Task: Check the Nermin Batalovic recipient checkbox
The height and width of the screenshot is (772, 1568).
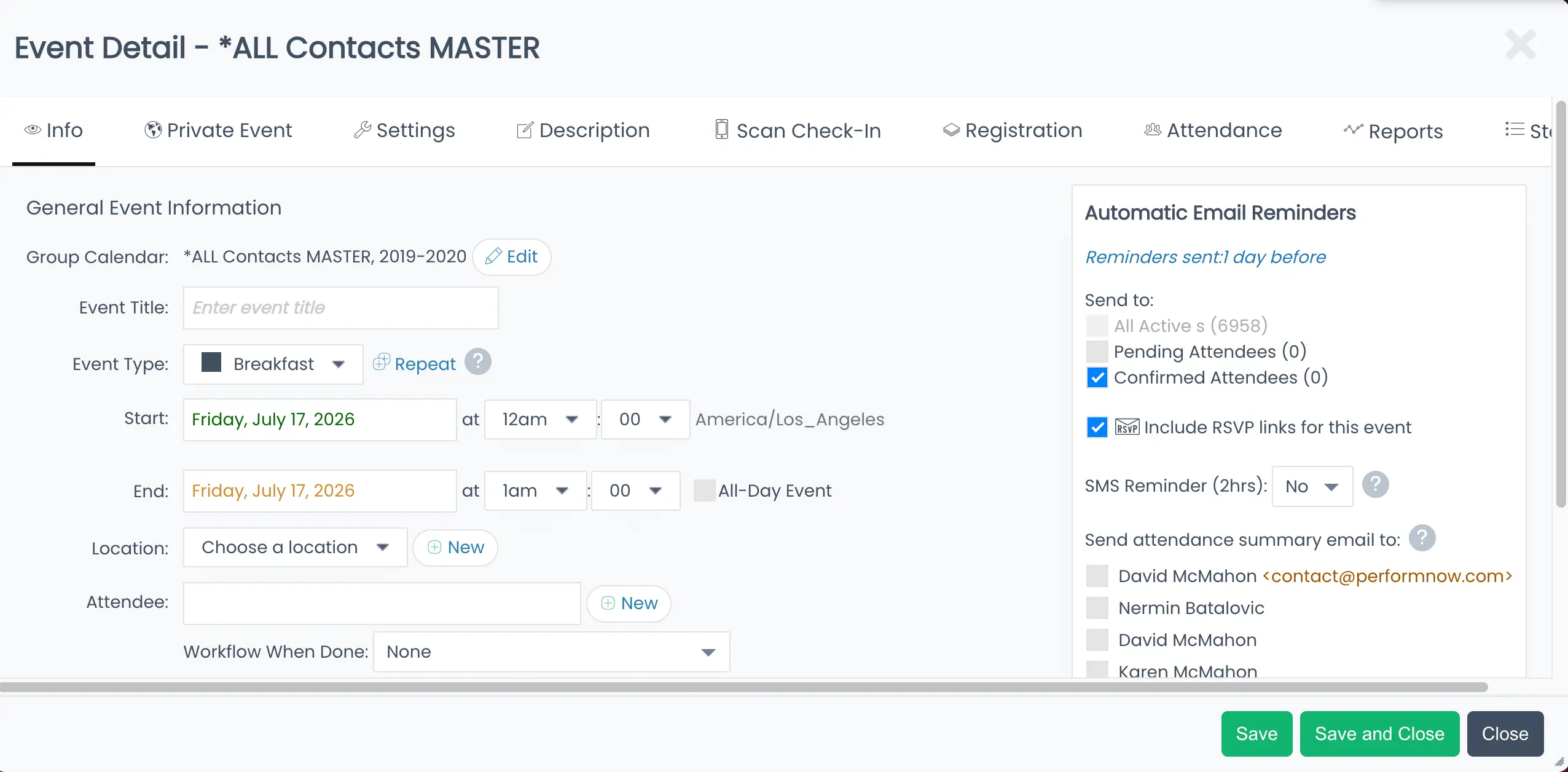Action: 1097,608
